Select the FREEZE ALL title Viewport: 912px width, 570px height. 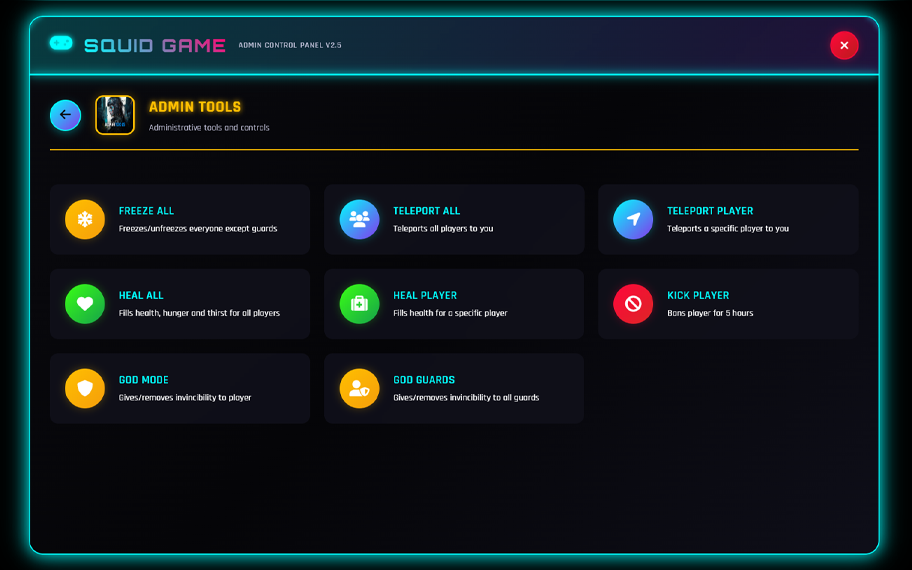[147, 211]
